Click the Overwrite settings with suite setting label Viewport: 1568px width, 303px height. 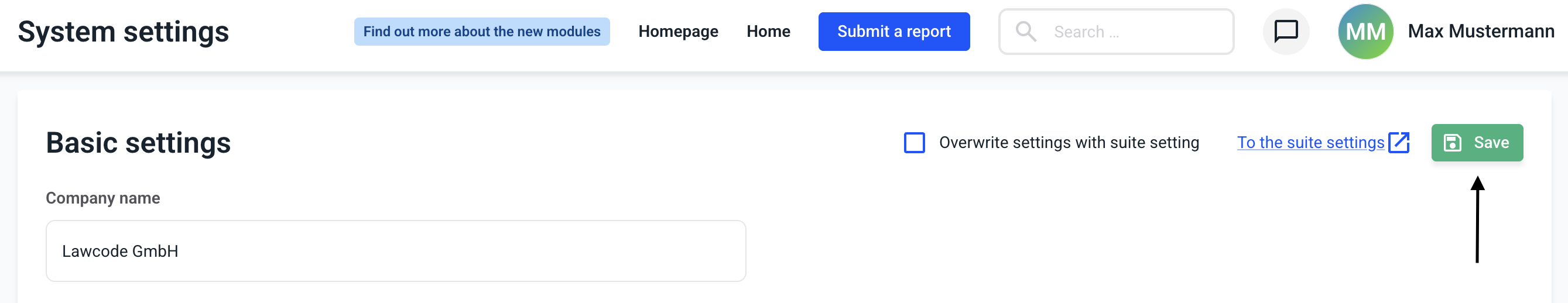[x=1068, y=142]
